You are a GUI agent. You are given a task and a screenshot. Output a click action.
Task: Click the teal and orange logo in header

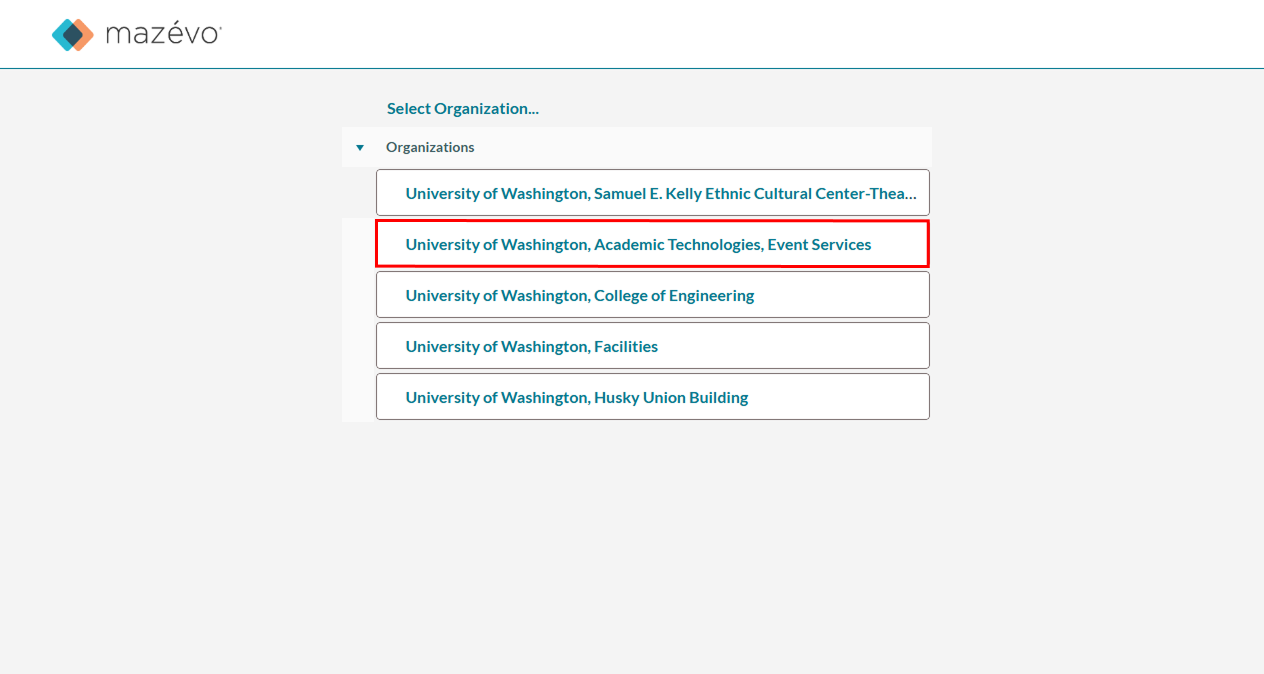point(73,34)
